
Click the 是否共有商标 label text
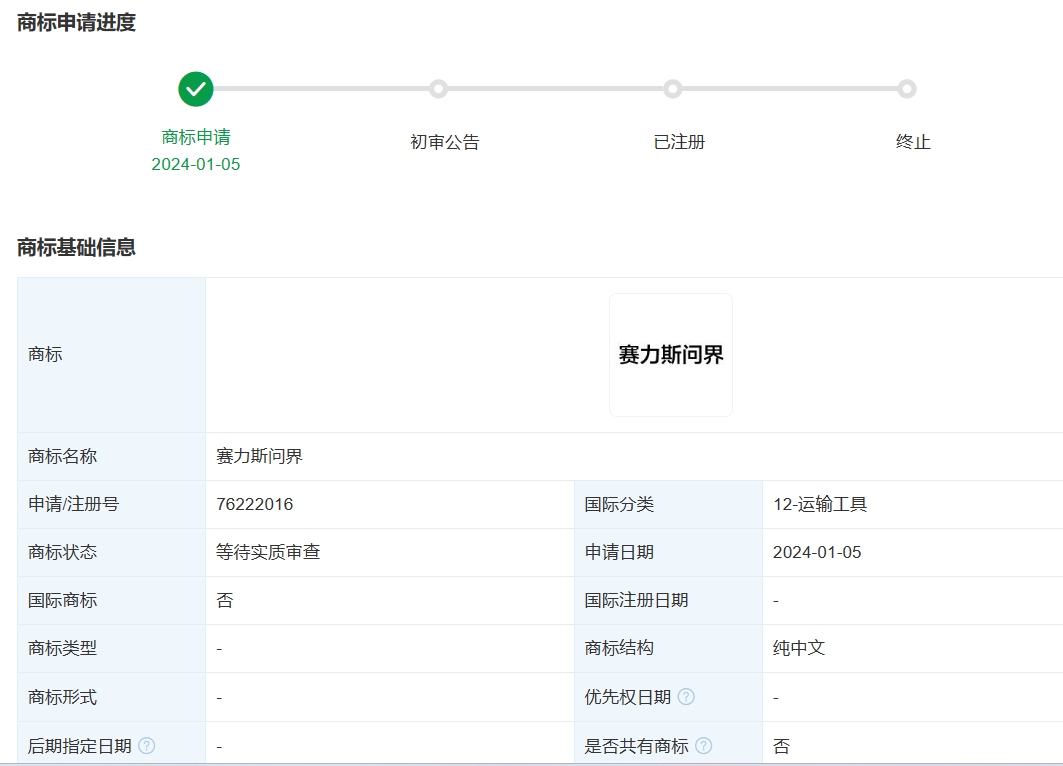pyautogui.click(x=637, y=746)
